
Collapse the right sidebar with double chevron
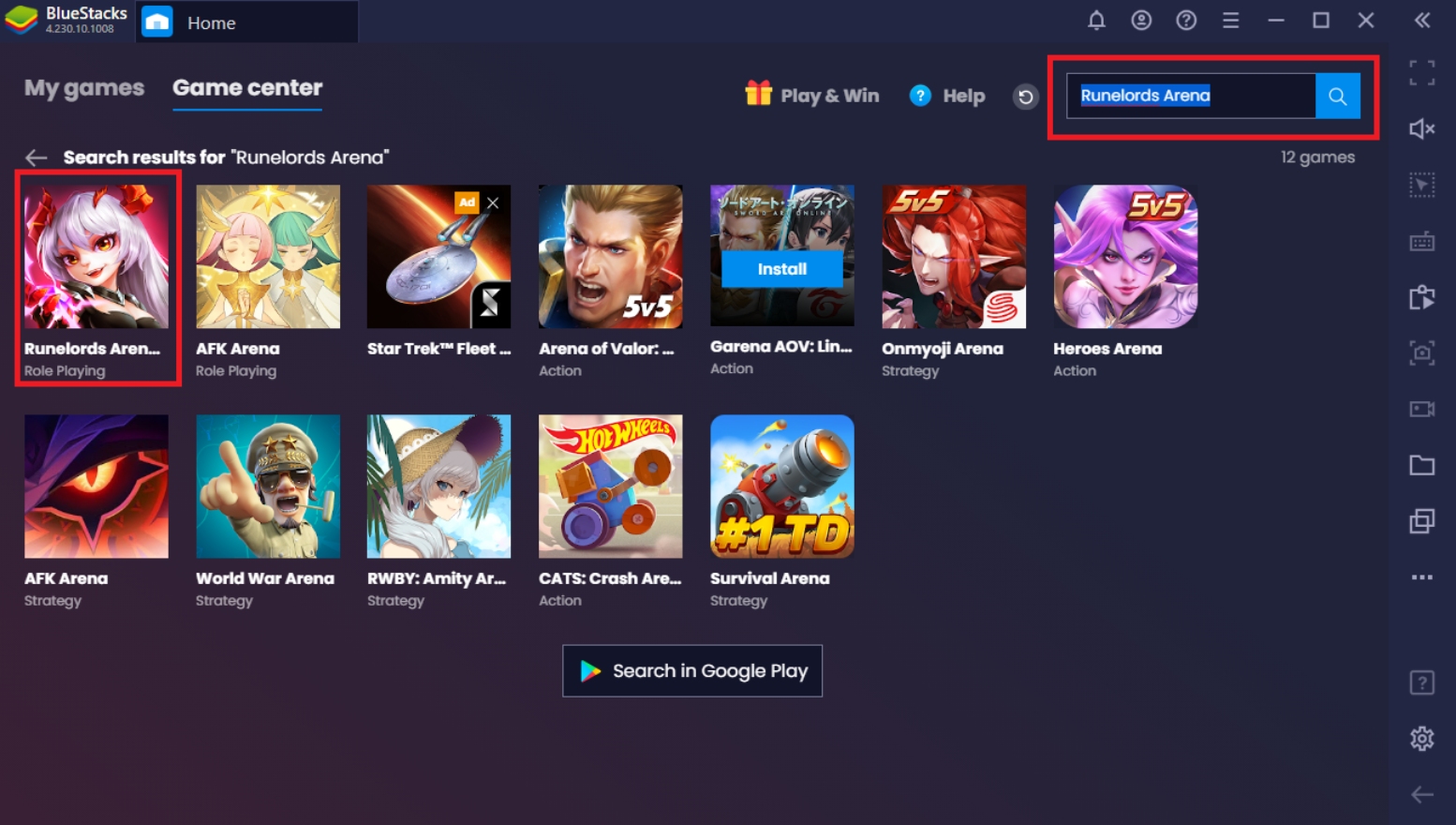pyautogui.click(x=1422, y=21)
